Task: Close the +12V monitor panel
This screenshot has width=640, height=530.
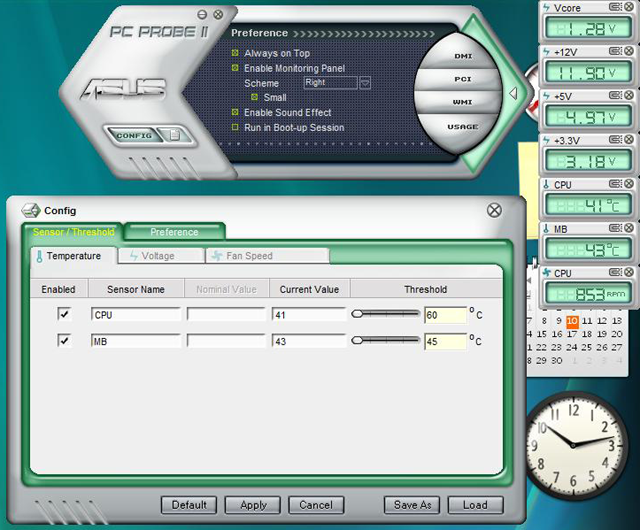Action: coord(629,51)
